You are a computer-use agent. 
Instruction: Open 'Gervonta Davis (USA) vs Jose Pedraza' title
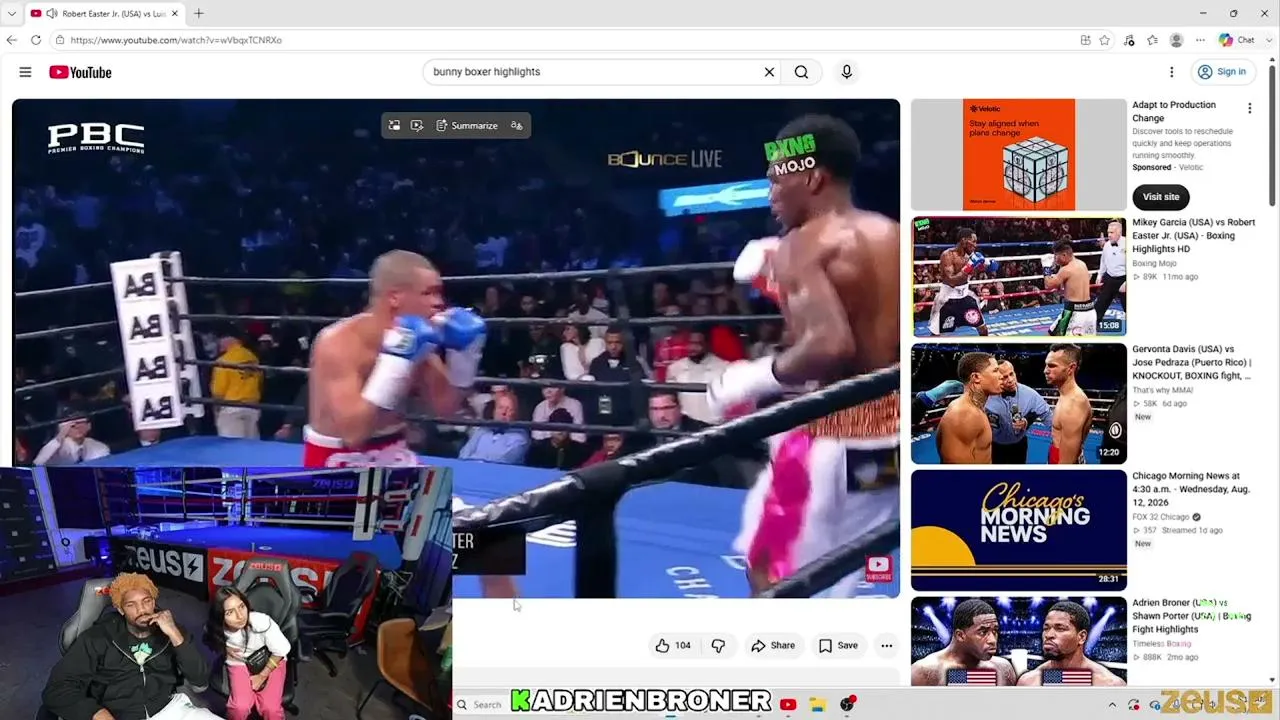1192,363
